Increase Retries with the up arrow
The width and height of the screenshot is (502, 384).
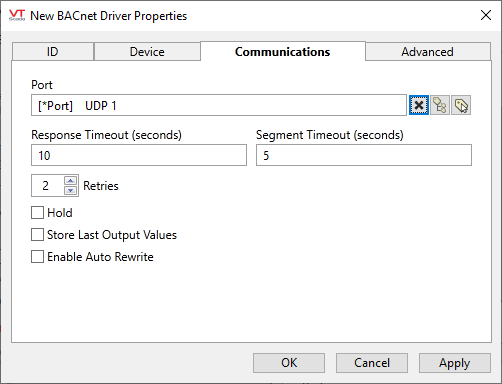coord(71,181)
